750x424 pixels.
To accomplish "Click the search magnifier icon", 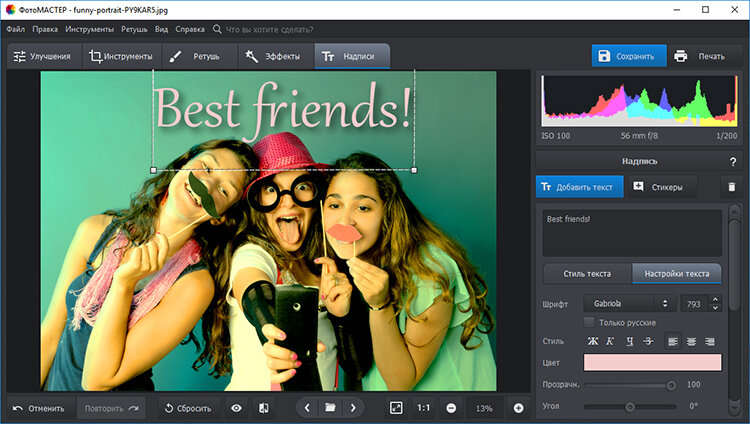I will pyautogui.click(x=217, y=29).
